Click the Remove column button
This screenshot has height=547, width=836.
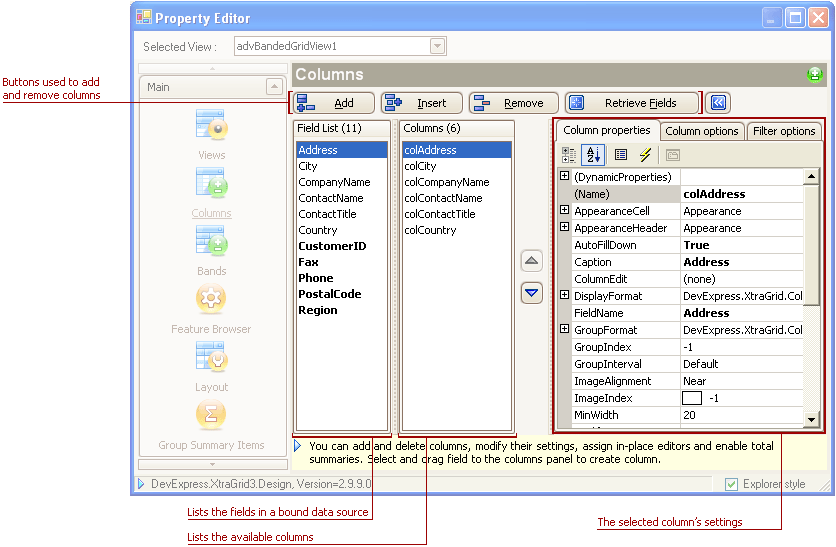point(514,103)
